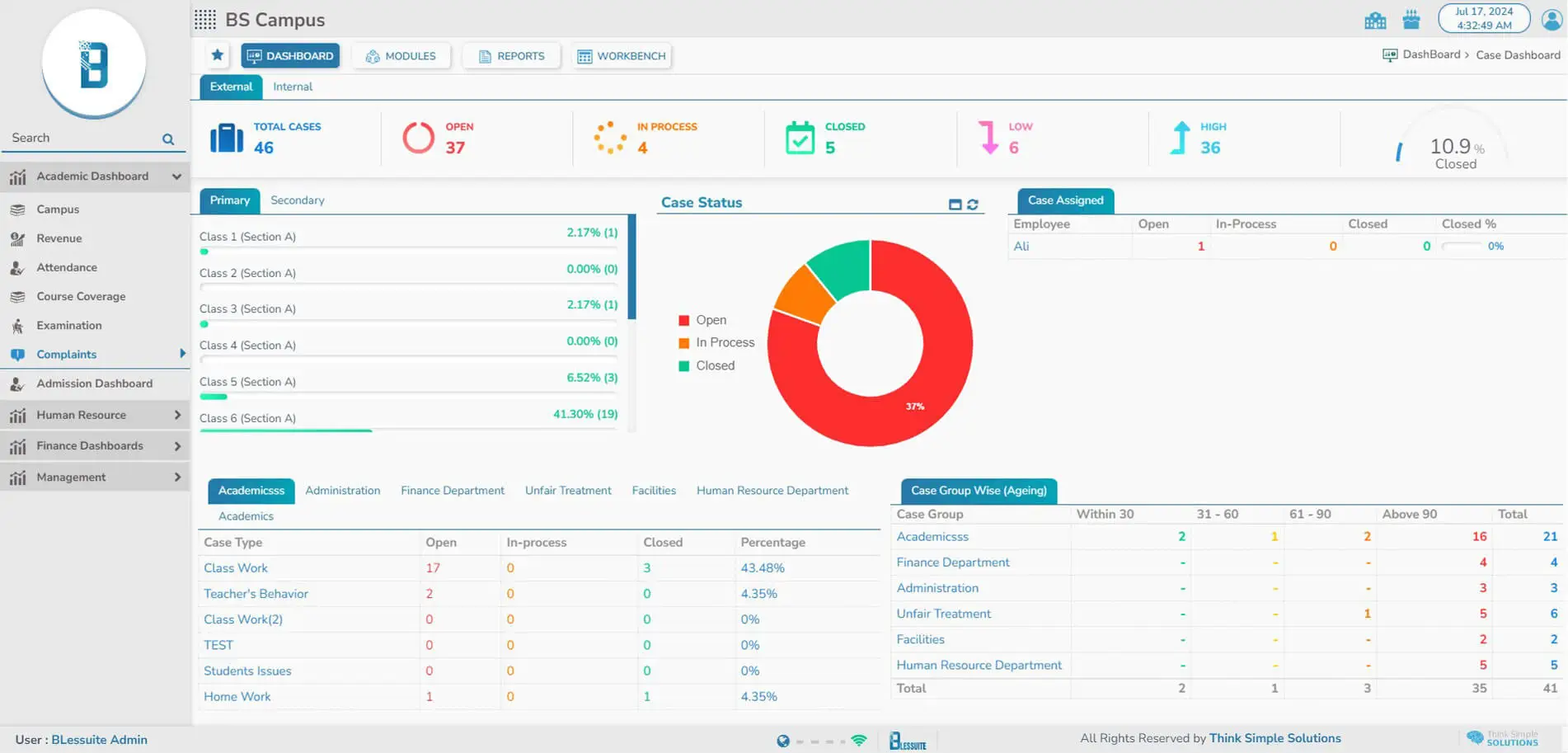Click the search magnifier icon
The image size is (1568, 753).
click(168, 139)
